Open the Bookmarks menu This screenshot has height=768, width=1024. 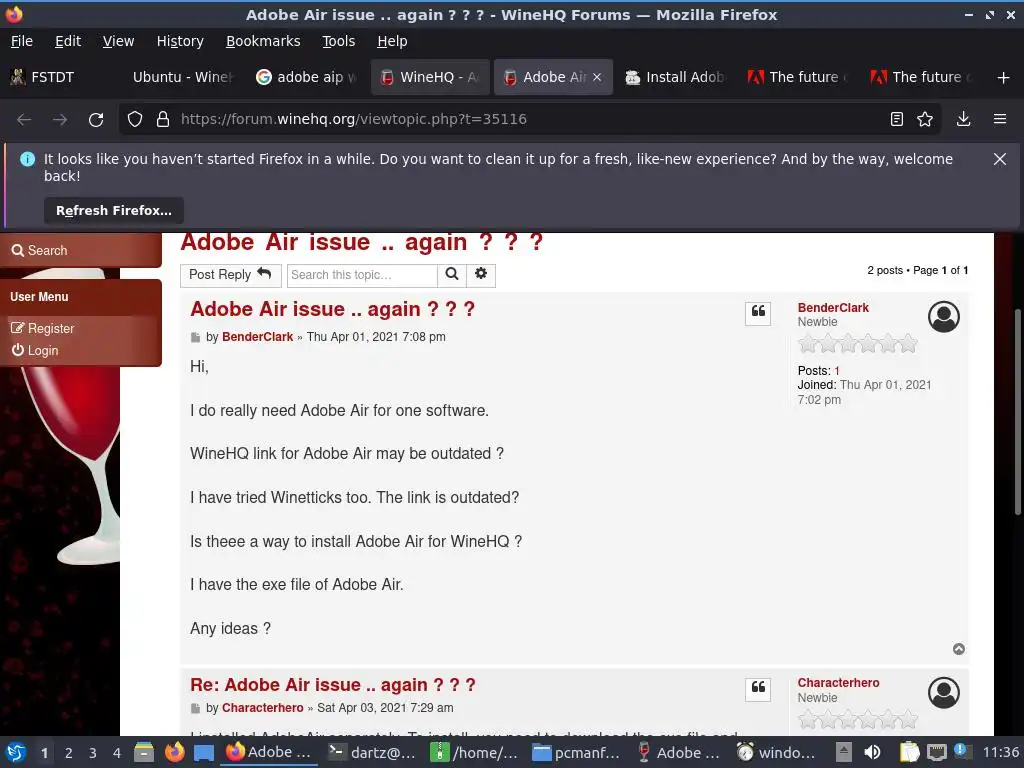(263, 41)
